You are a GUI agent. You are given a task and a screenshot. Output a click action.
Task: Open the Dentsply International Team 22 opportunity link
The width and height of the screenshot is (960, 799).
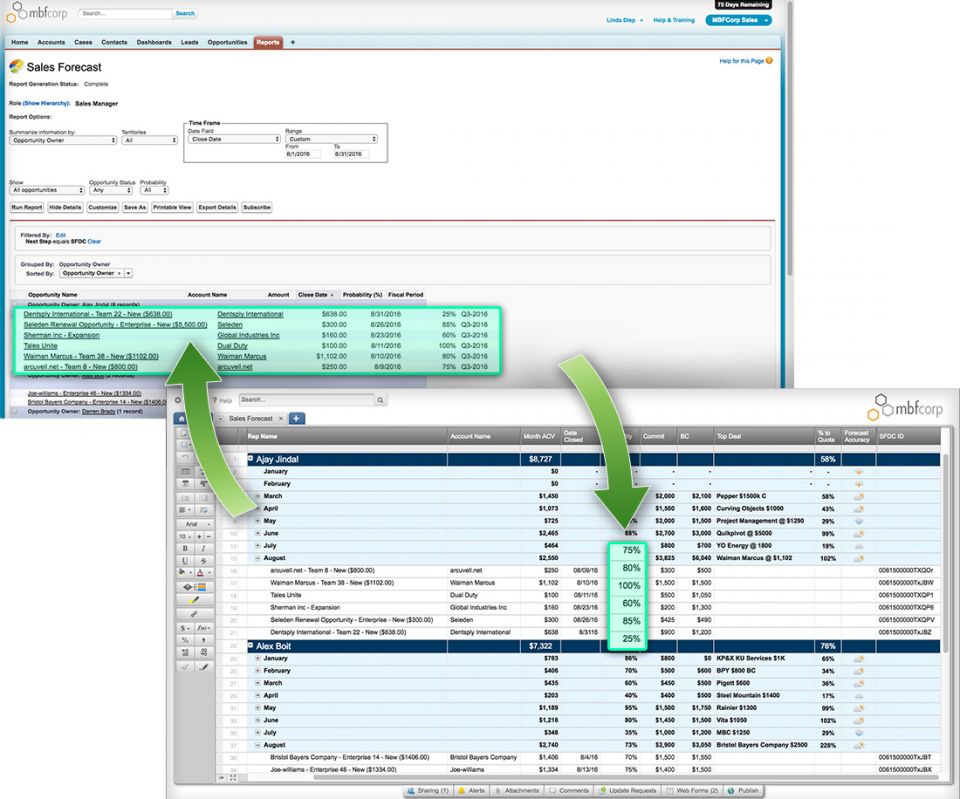point(97,314)
